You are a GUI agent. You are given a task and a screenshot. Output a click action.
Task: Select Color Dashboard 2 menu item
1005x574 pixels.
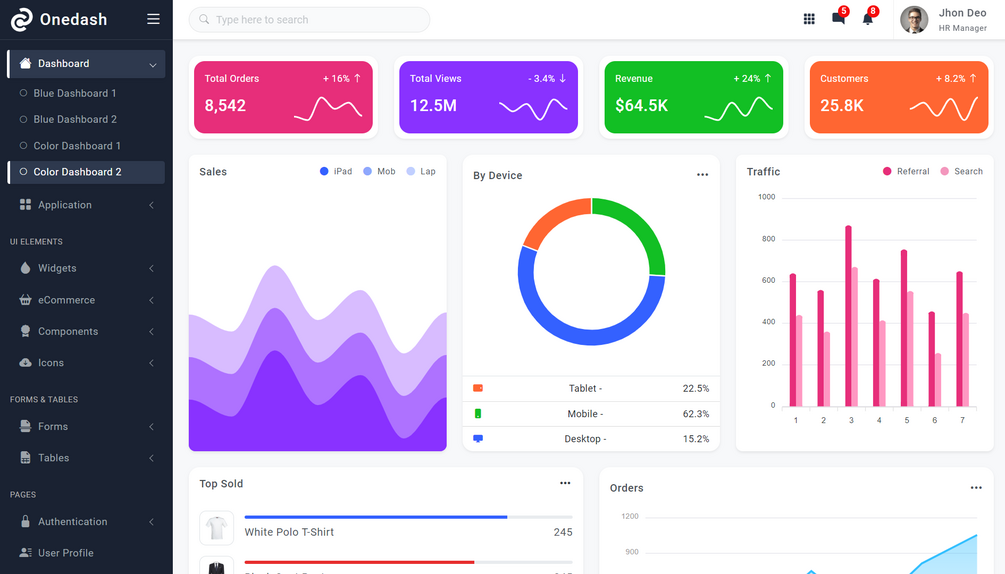(86, 172)
